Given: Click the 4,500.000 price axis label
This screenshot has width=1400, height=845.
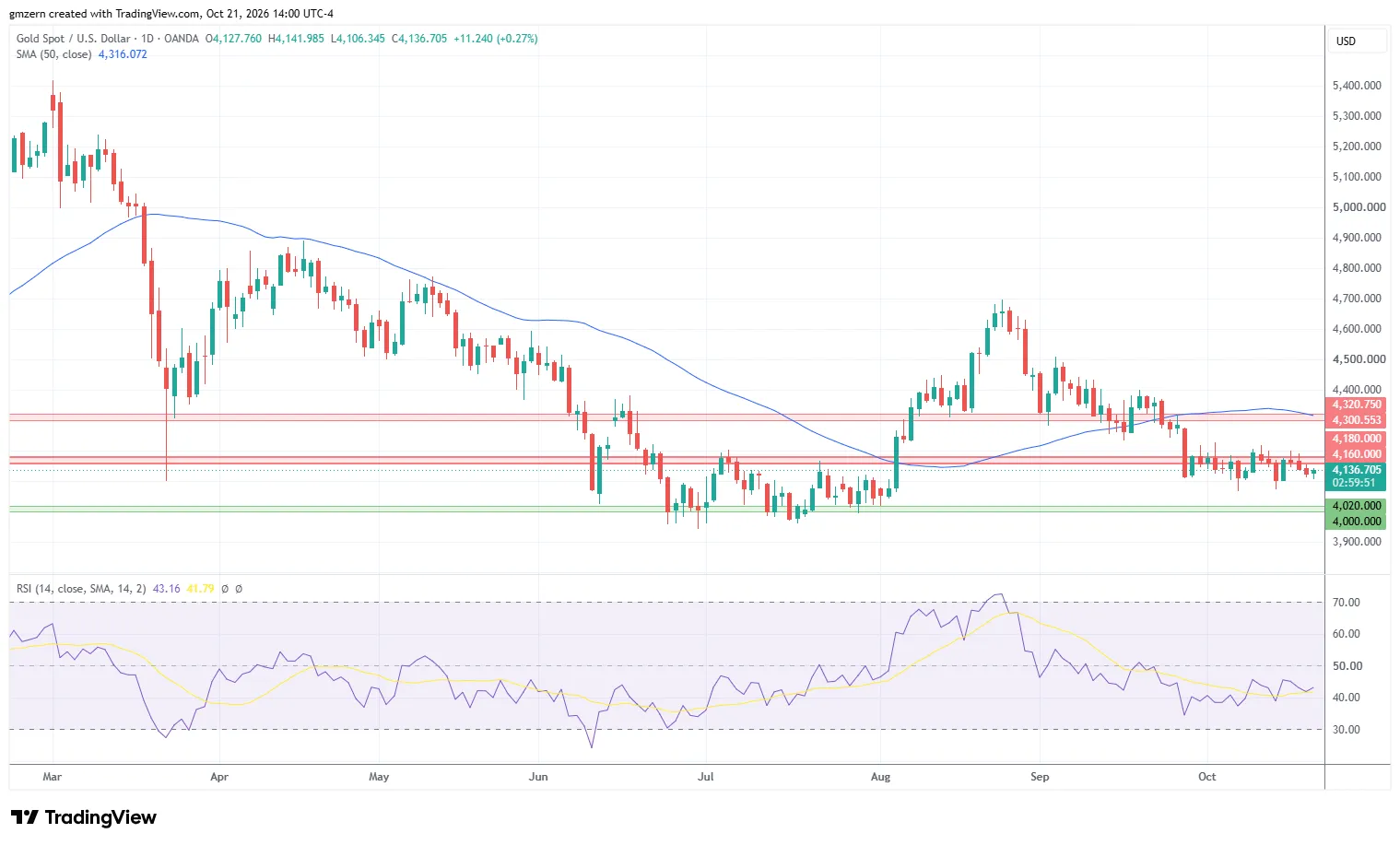Looking at the screenshot, I should click(x=1359, y=359).
